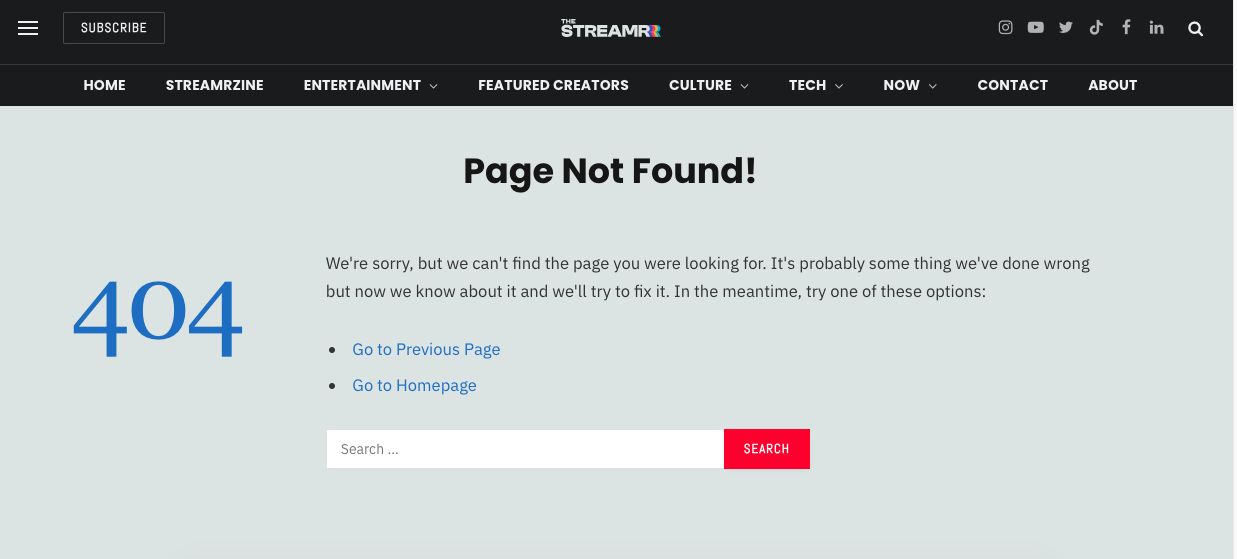Click the magnifying glass search icon
The image size is (1237, 559).
click(x=1195, y=29)
